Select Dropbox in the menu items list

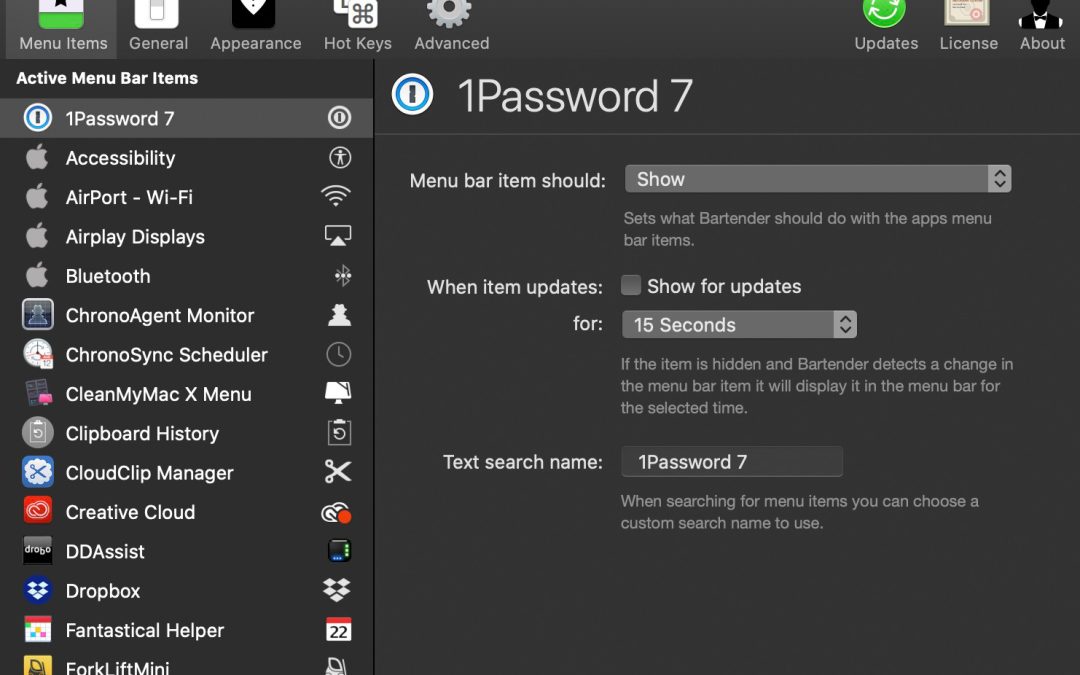point(103,591)
